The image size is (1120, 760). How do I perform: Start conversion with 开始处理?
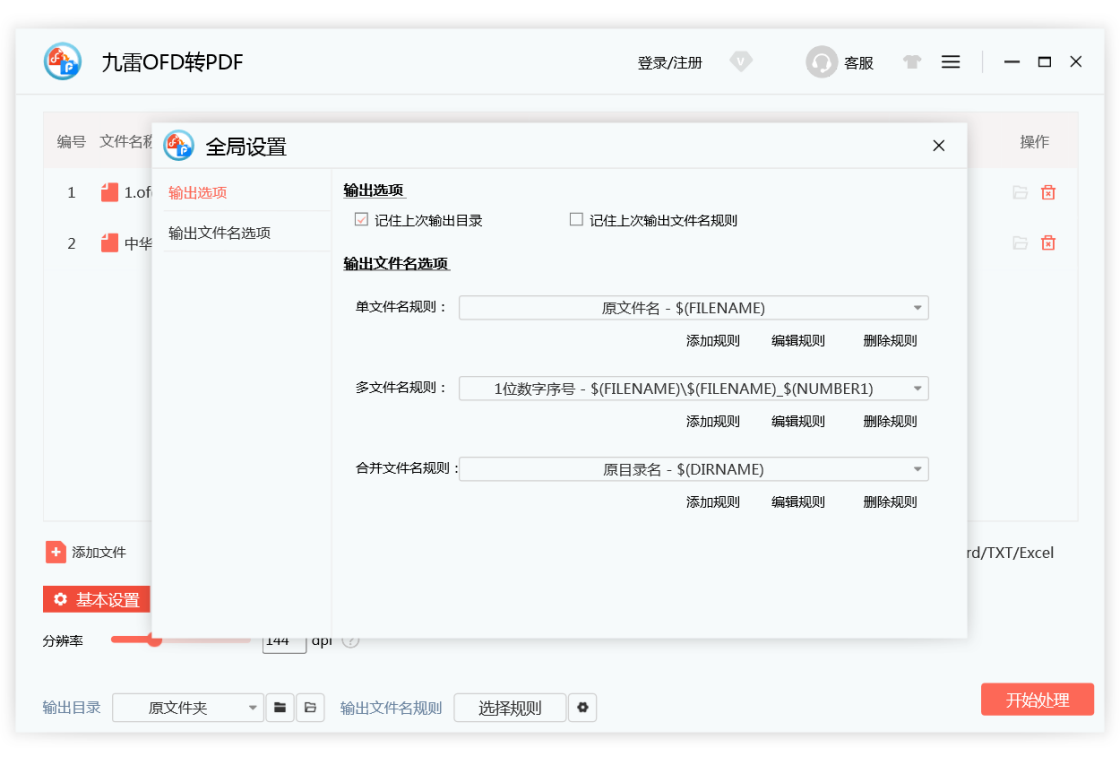tap(1037, 699)
